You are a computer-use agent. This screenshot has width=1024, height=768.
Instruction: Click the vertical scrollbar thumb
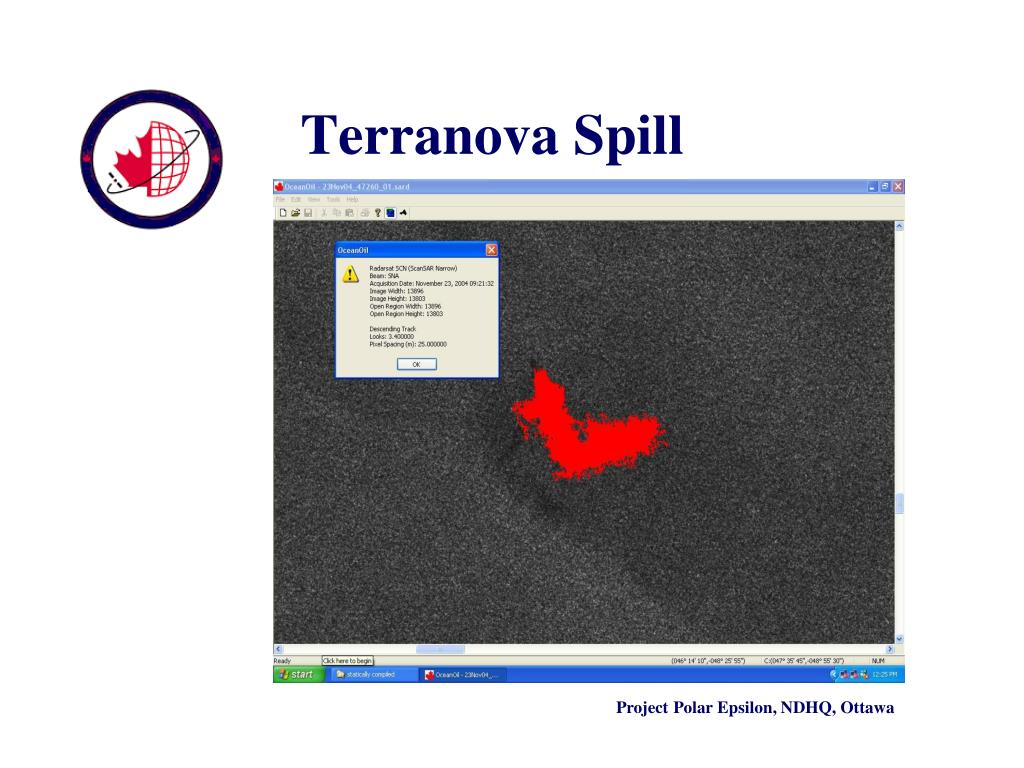pyautogui.click(x=899, y=504)
